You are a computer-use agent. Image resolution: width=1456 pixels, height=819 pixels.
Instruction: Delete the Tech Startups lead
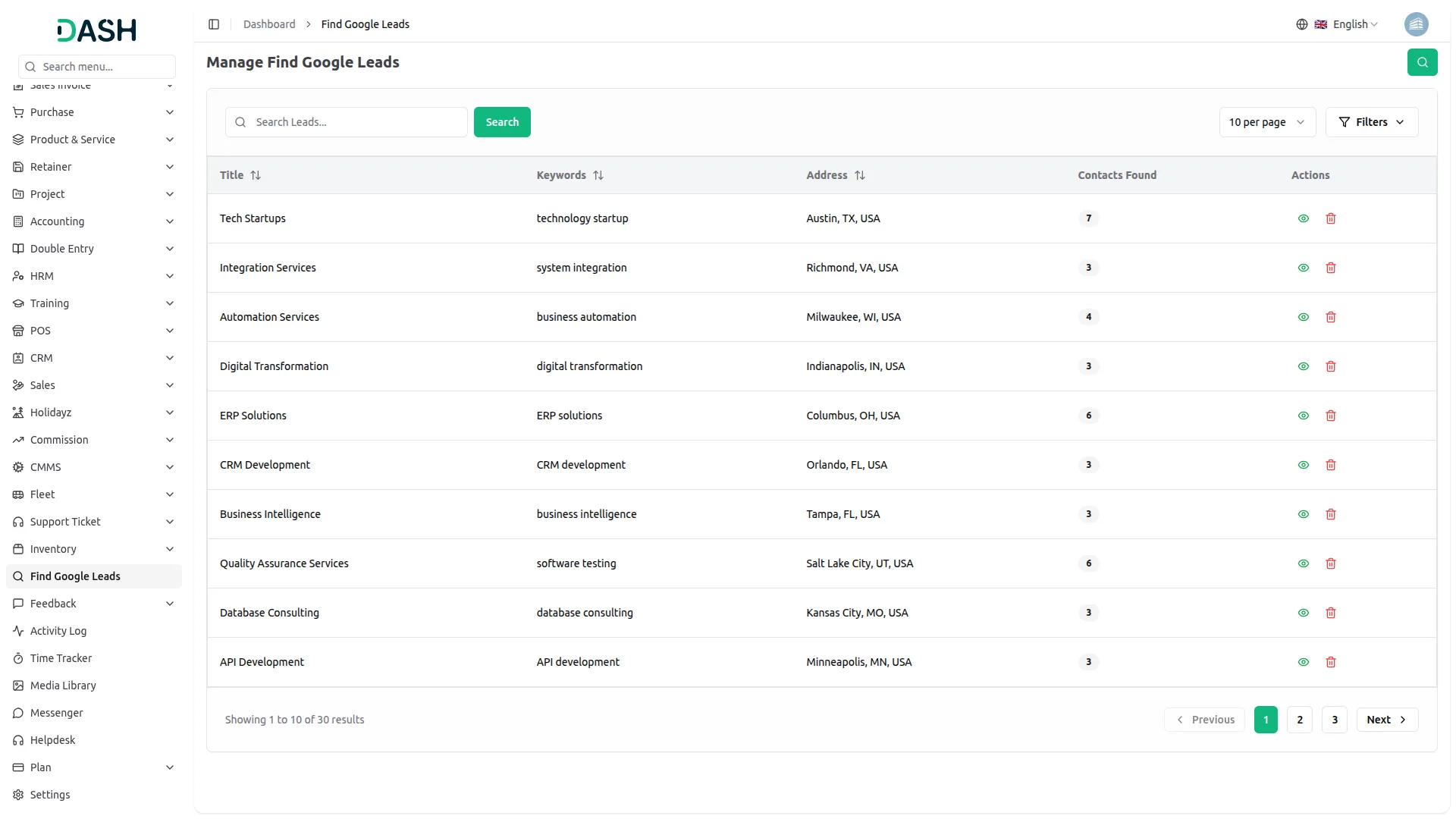click(x=1330, y=218)
